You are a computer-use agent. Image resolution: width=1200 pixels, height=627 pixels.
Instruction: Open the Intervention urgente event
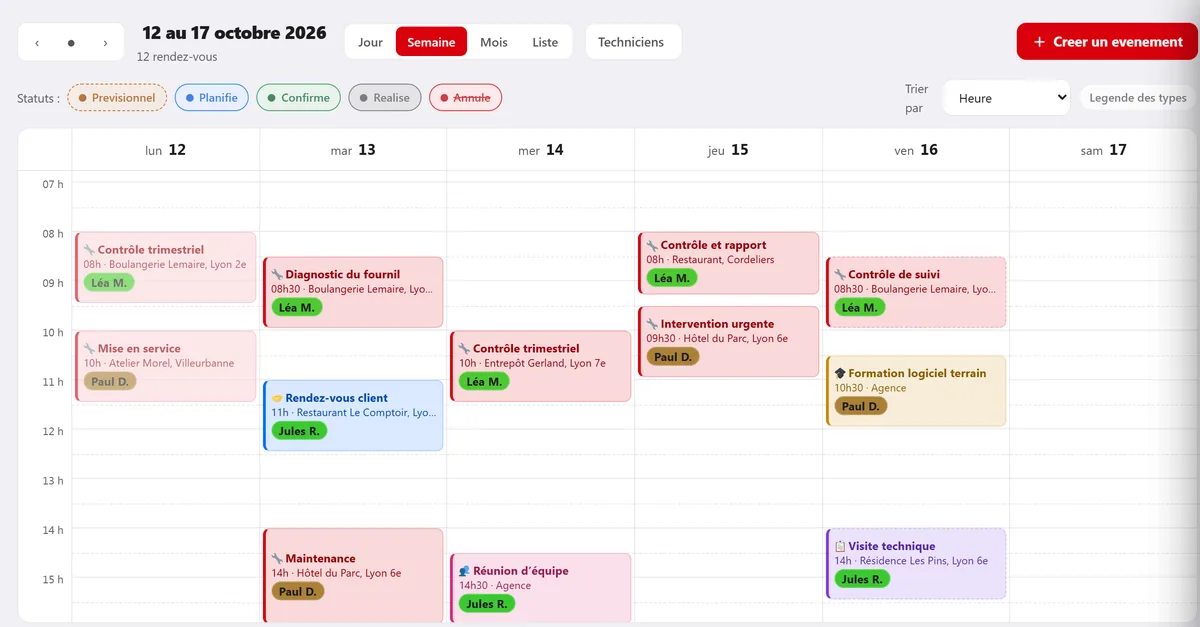[x=729, y=341]
